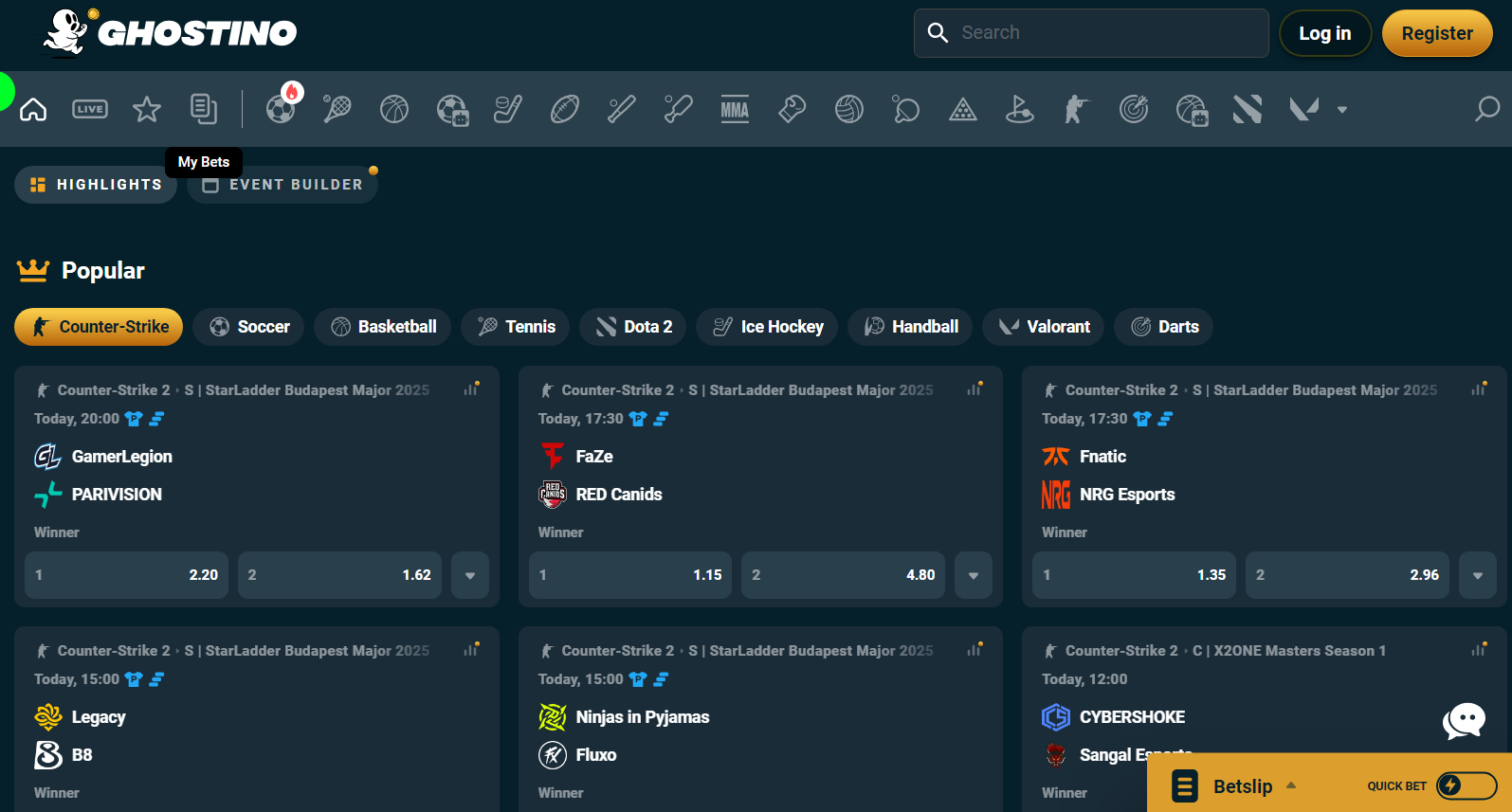Select the Soccer icon with flame badge
Viewport: 1512px width, 812px height.
coord(282,108)
